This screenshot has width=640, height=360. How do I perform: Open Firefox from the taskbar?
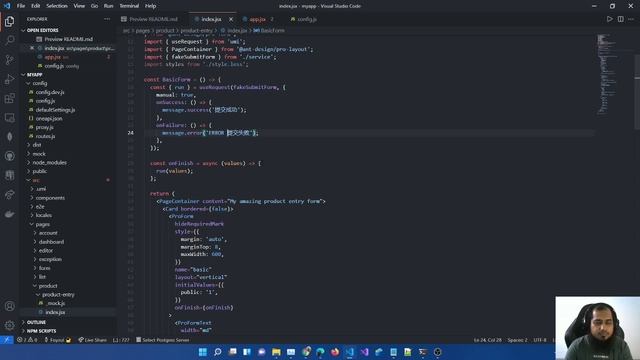pyautogui.click(x=335, y=352)
